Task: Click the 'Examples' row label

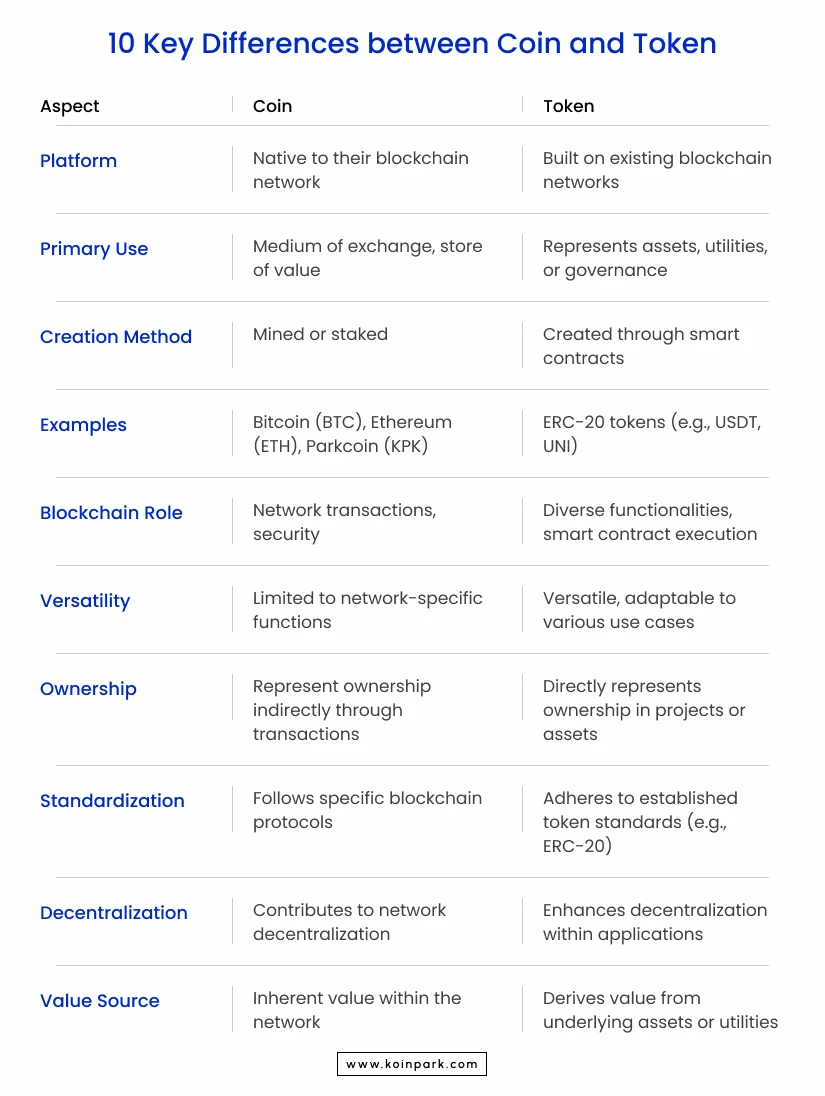Action: [x=83, y=425]
